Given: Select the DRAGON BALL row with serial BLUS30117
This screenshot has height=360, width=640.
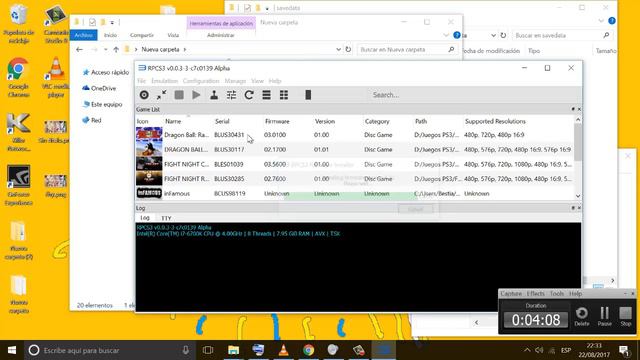Looking at the screenshot, I should 355,149.
